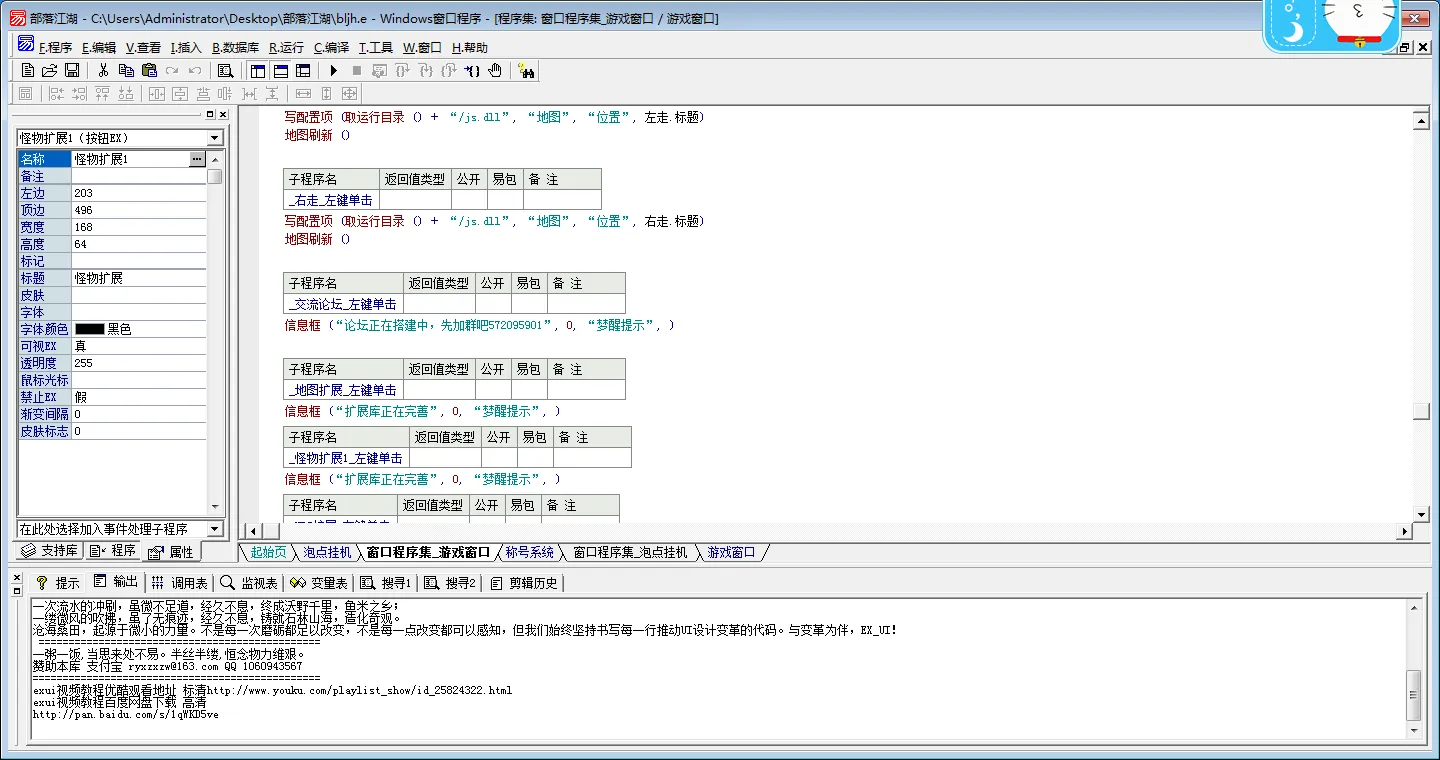Click the Paste clipboard toolbar icon
Screen dimensions: 1440x760
coord(149,71)
